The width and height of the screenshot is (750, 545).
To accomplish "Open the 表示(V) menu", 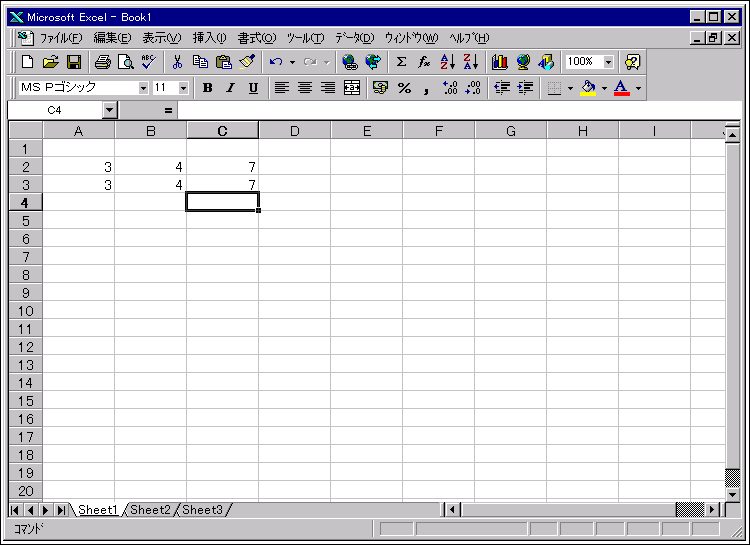I will (x=162, y=38).
